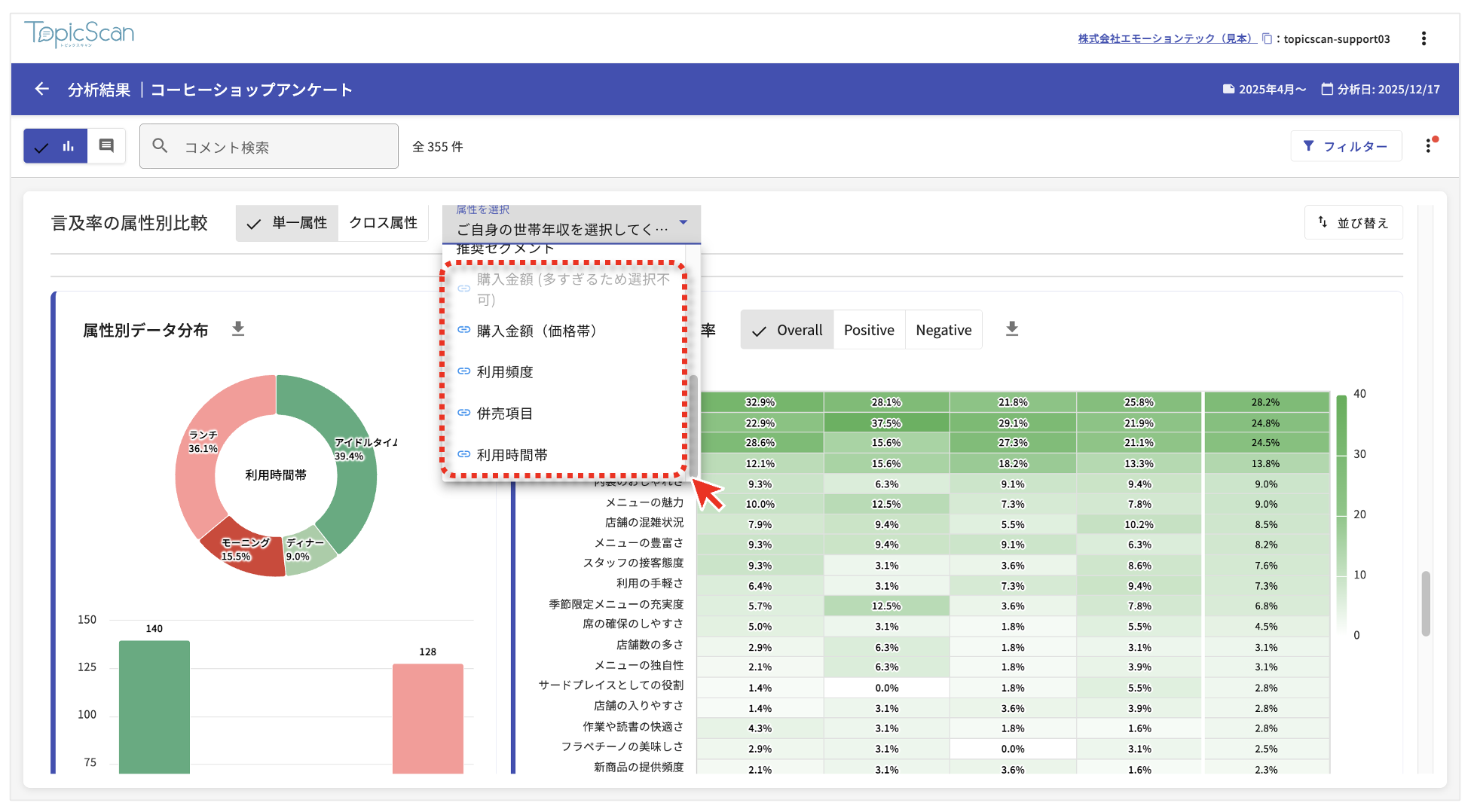The height and width of the screenshot is (812, 1474).
Task: Copy the account ID using copy icon
Action: click(1267, 38)
